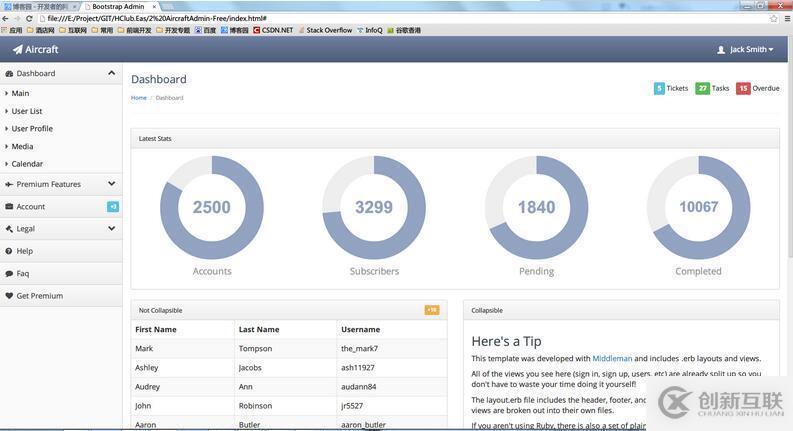Click the blue Tickets count badge
Image resolution: width=793 pixels, height=431 pixels.
tap(659, 89)
